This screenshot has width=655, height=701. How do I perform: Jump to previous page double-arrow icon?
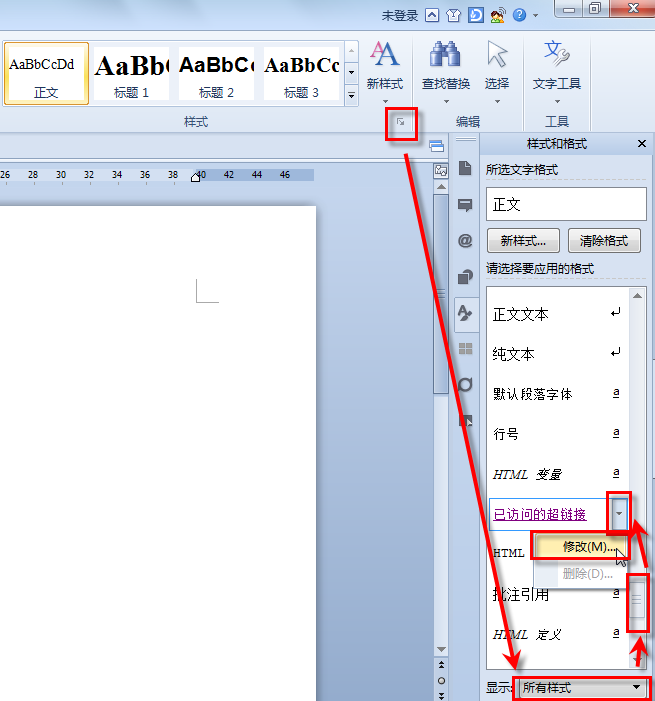(x=441, y=665)
